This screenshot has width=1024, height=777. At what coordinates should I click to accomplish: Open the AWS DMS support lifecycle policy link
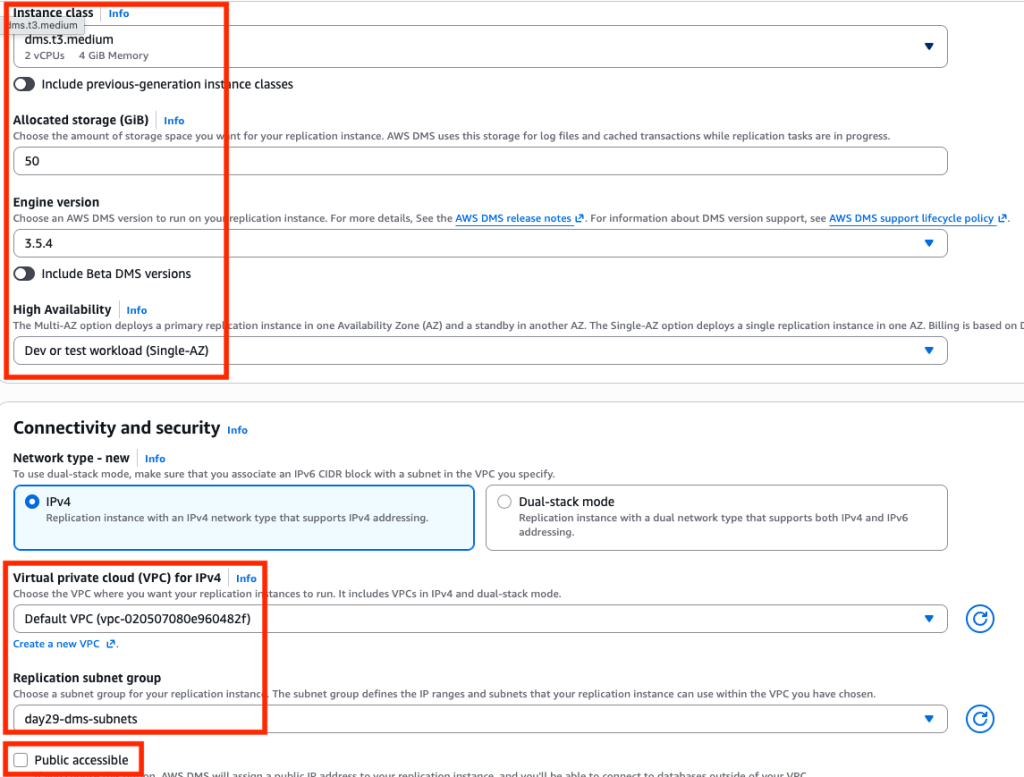coord(918,218)
